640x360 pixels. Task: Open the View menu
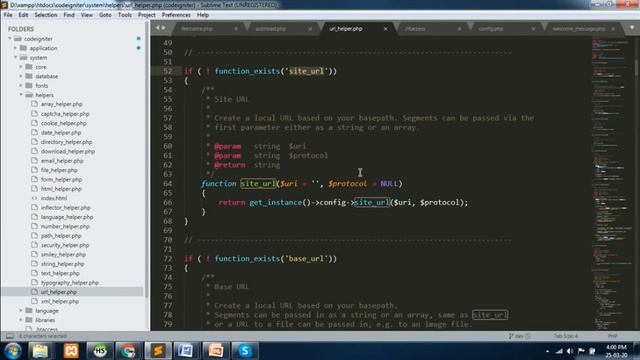[87, 15]
